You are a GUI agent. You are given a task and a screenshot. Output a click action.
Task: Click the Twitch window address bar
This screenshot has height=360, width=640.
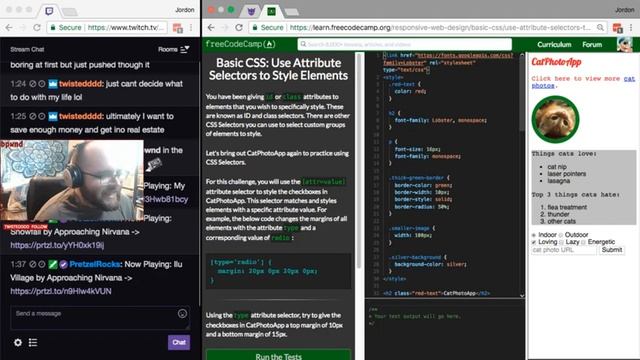[107, 27]
